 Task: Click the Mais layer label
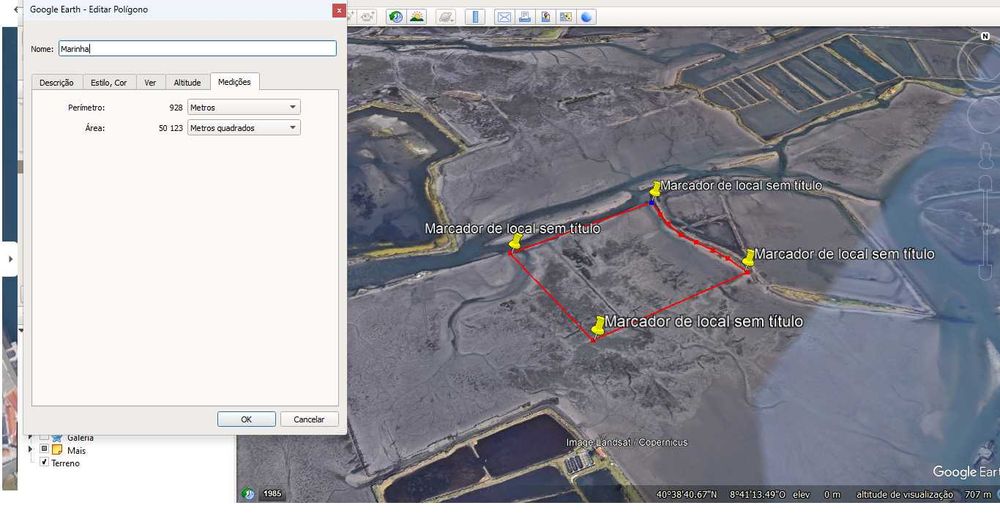77,450
